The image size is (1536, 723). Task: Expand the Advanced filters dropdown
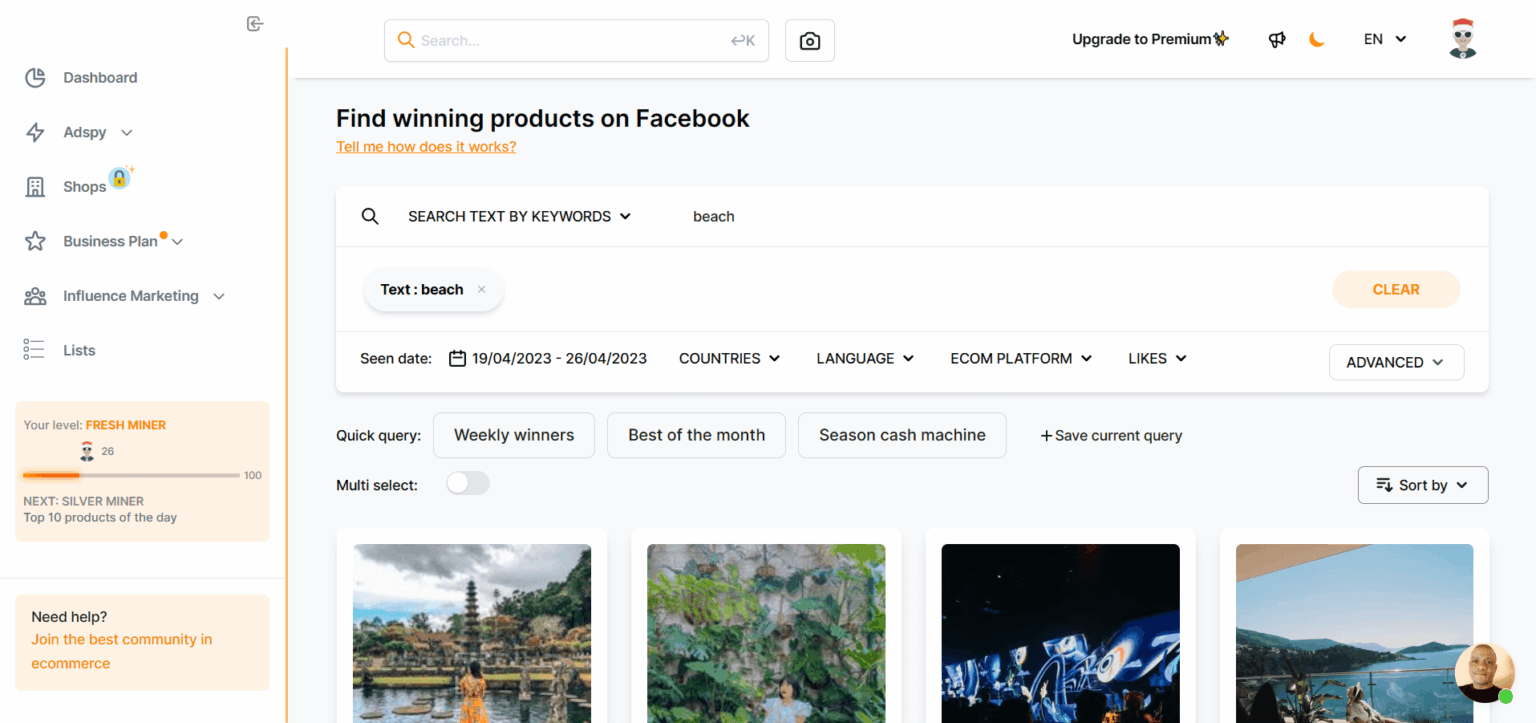(x=1396, y=362)
